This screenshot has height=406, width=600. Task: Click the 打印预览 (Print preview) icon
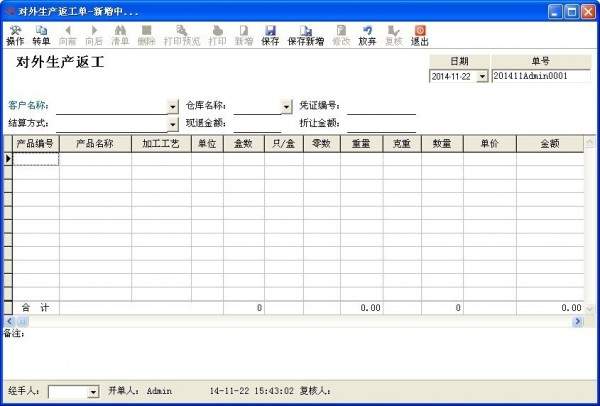click(x=181, y=35)
